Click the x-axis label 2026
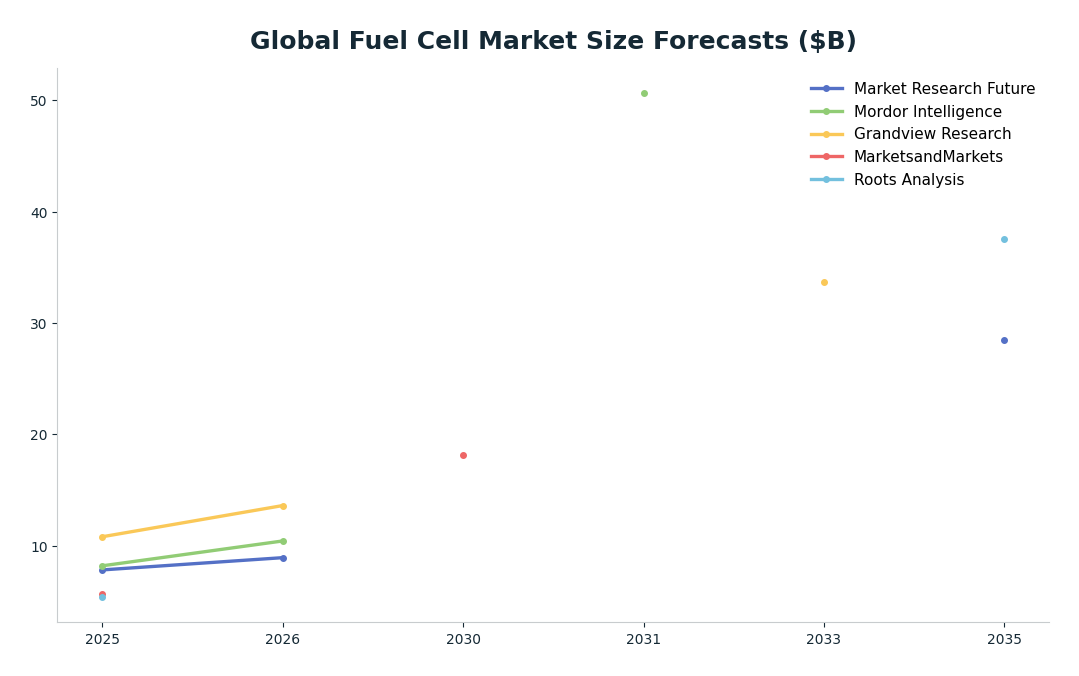 click(x=283, y=640)
